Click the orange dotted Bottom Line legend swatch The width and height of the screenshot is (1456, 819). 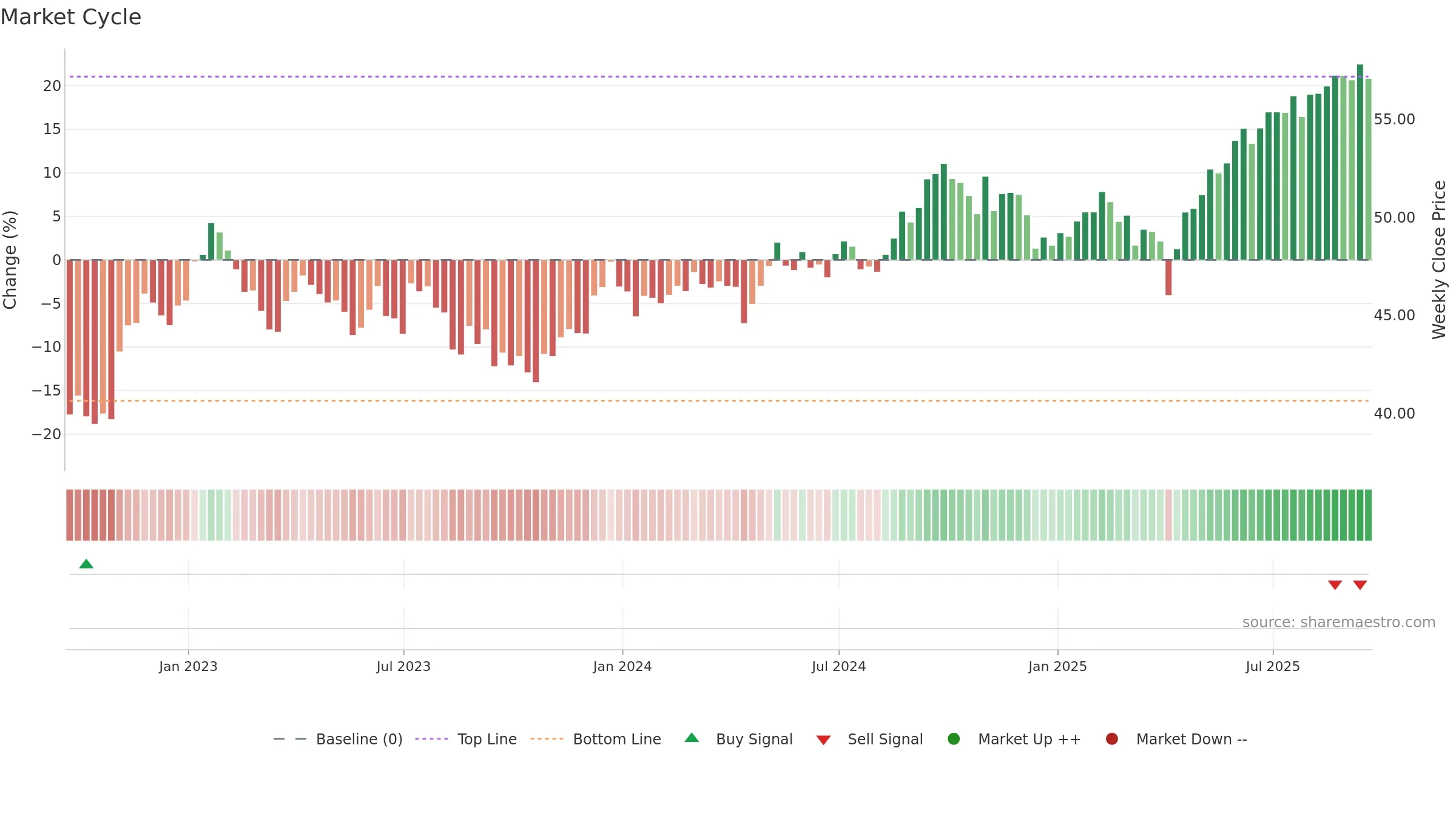tap(547, 739)
